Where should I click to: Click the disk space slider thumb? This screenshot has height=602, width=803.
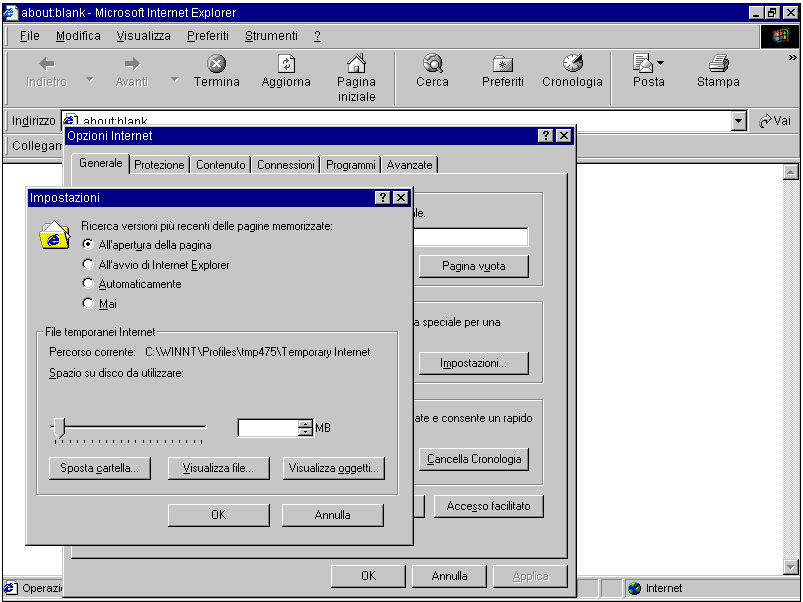click(x=60, y=428)
